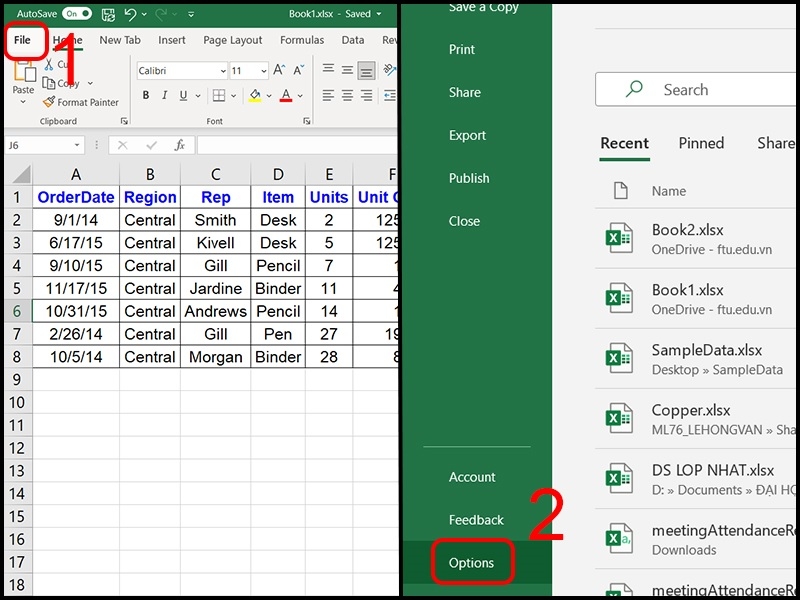
Task: Click Print in backstage menu
Action: [462, 49]
